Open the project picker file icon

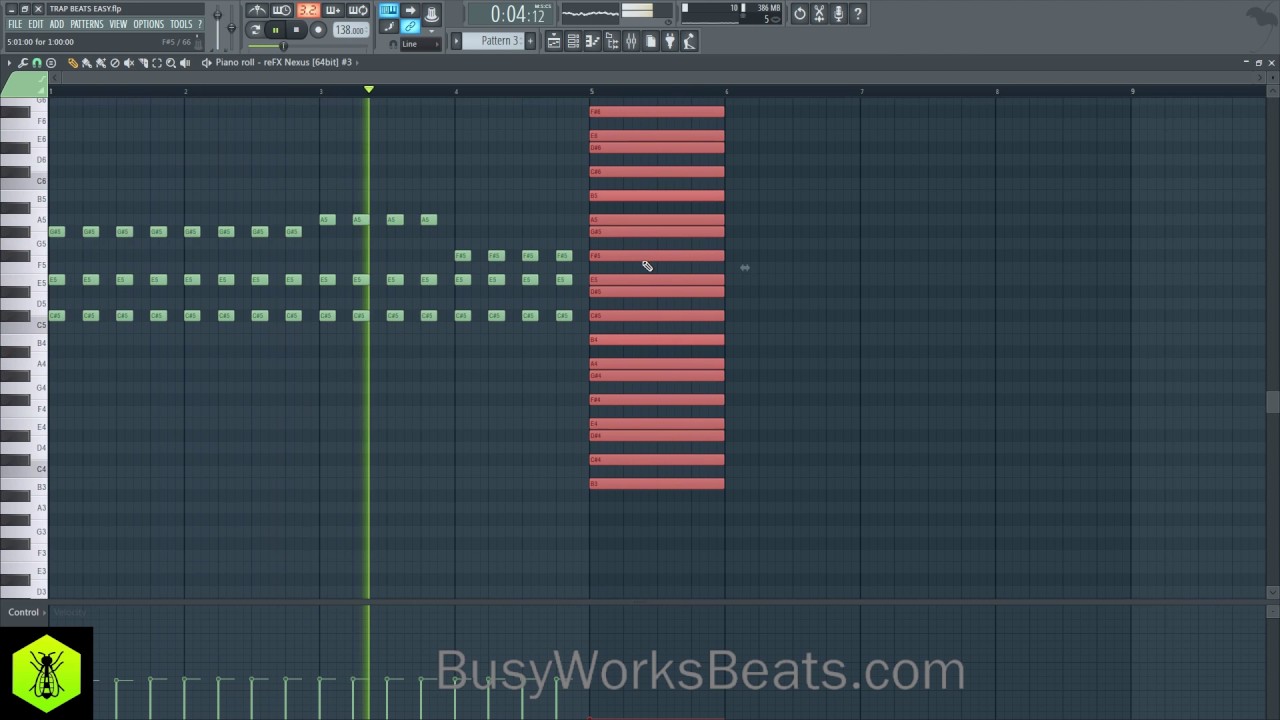pos(650,41)
